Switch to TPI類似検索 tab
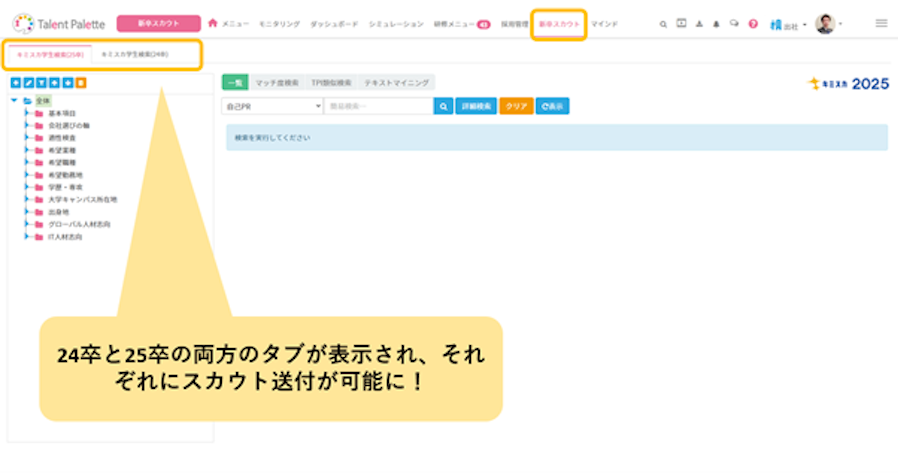 point(331,82)
